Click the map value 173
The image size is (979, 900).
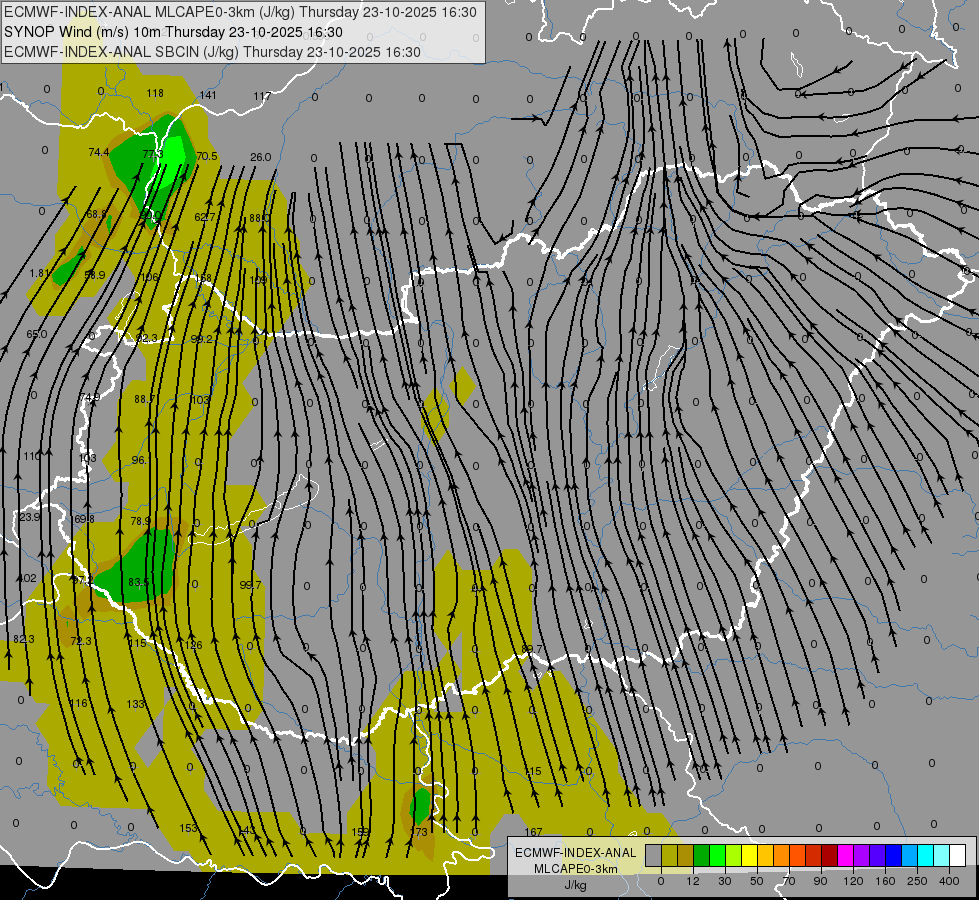[x=420, y=832]
